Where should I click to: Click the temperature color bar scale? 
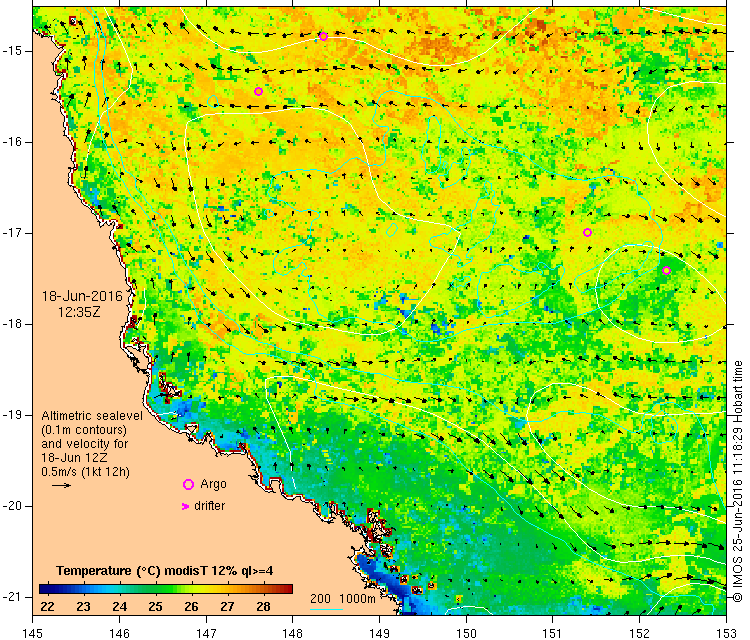point(165,589)
